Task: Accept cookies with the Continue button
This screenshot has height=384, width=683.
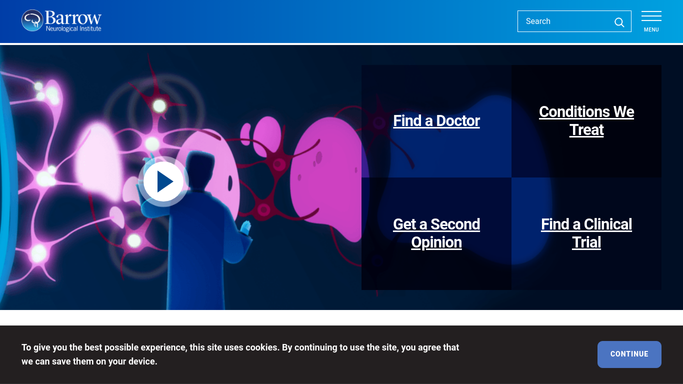Action: tap(629, 354)
